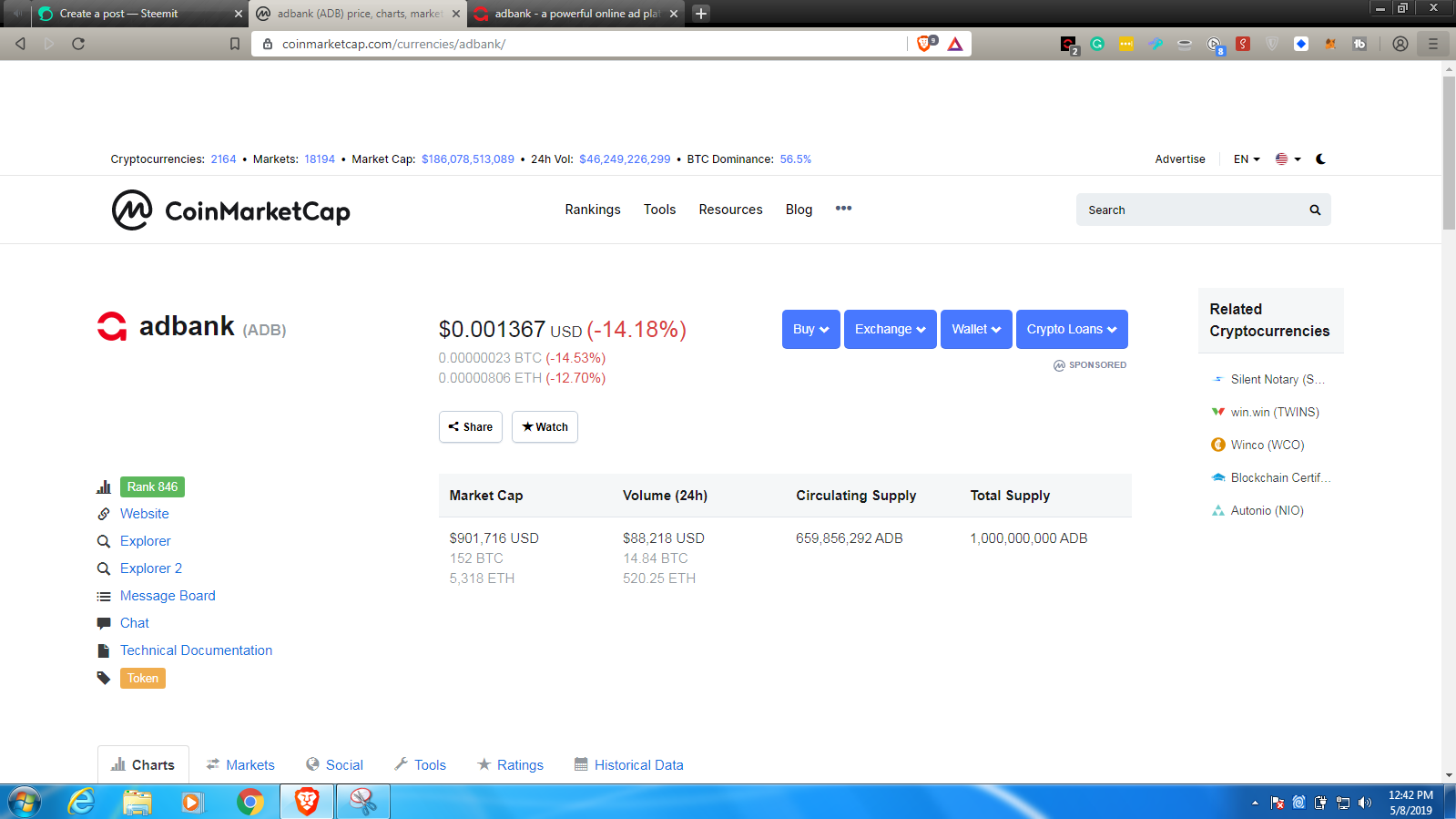The height and width of the screenshot is (819, 1456).
Task: Click the Market Cap value $186,078,513,089
Action: [468, 159]
